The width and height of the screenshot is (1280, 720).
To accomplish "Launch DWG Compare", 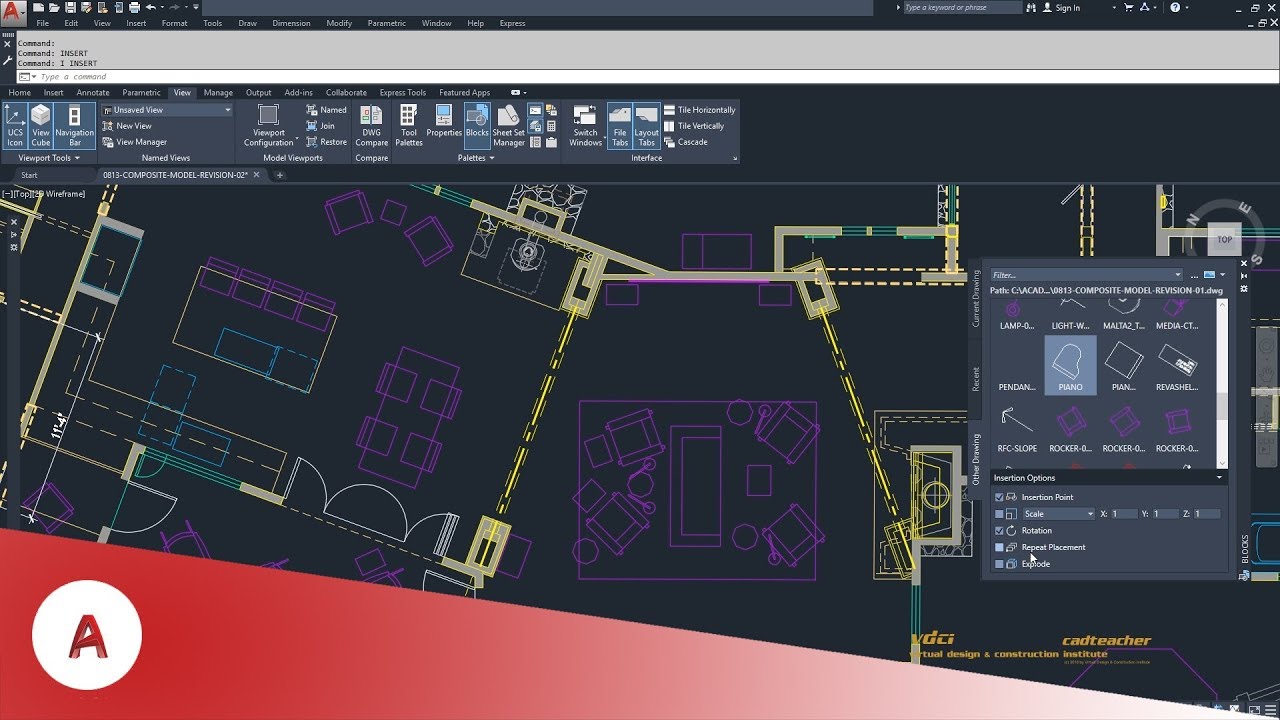I will (x=371, y=126).
